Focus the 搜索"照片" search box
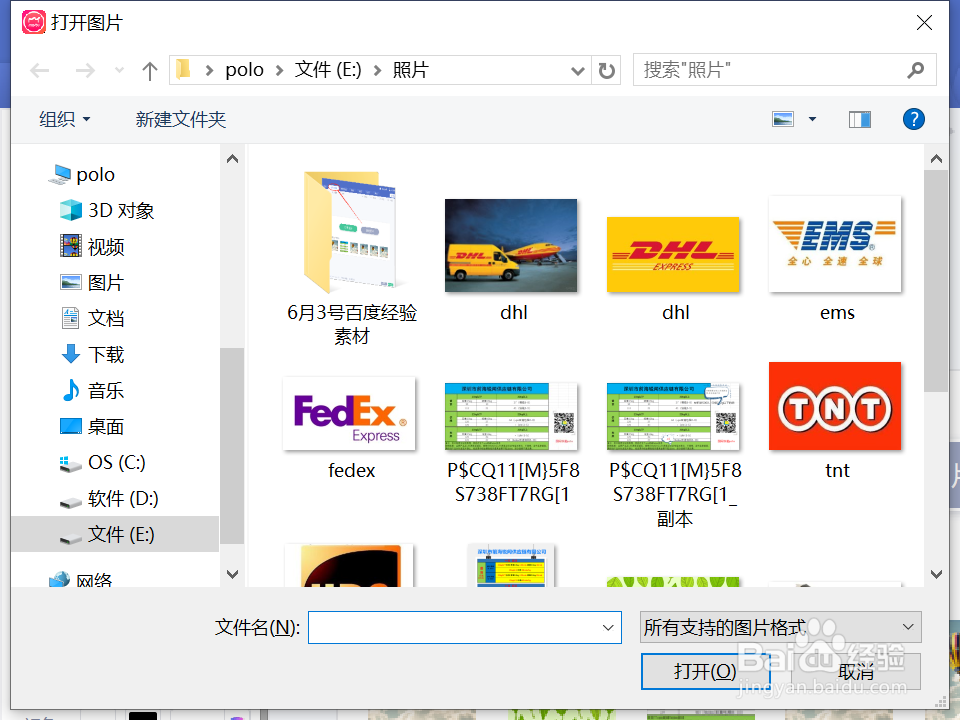The height and width of the screenshot is (720, 960). [x=784, y=70]
